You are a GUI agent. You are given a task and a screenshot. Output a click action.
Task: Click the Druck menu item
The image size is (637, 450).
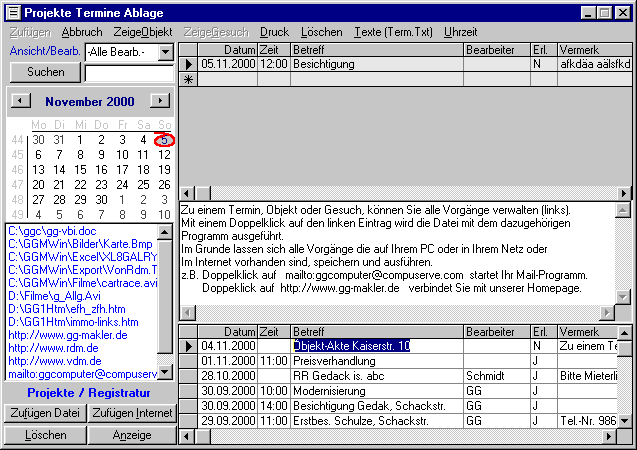pyautogui.click(x=274, y=32)
